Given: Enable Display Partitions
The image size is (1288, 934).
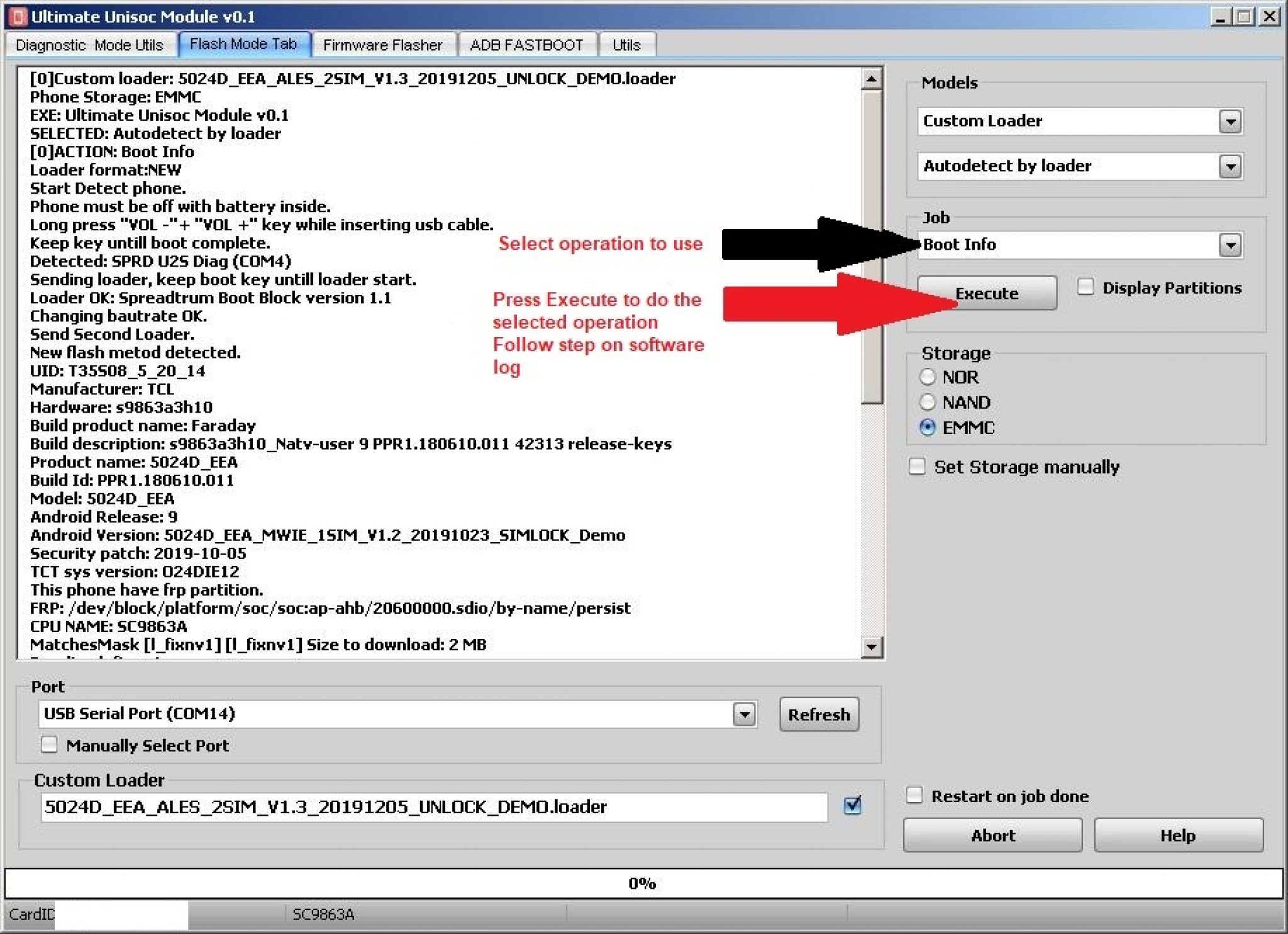Looking at the screenshot, I should point(1086,287).
